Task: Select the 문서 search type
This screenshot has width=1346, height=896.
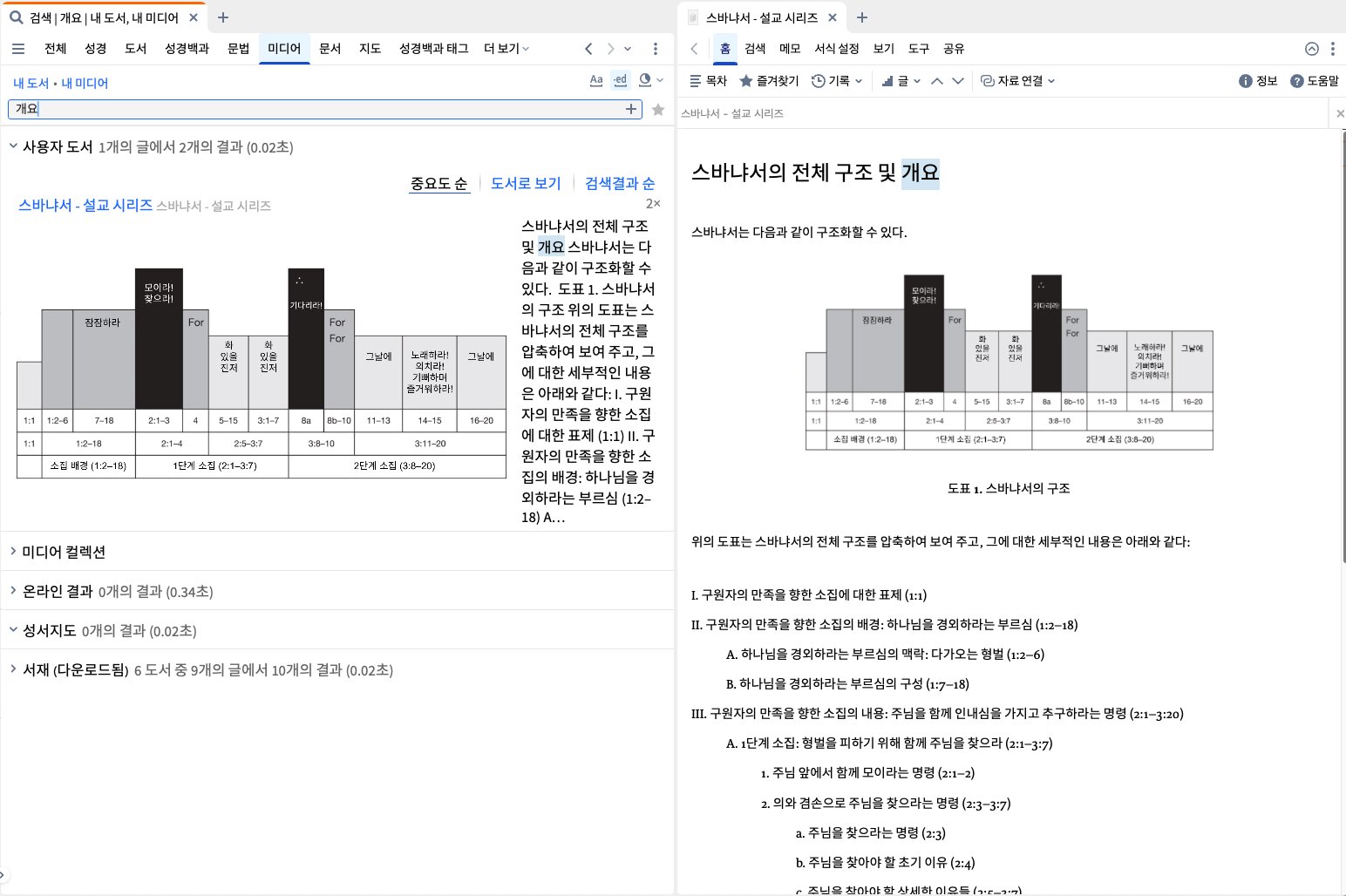Action: 330,49
